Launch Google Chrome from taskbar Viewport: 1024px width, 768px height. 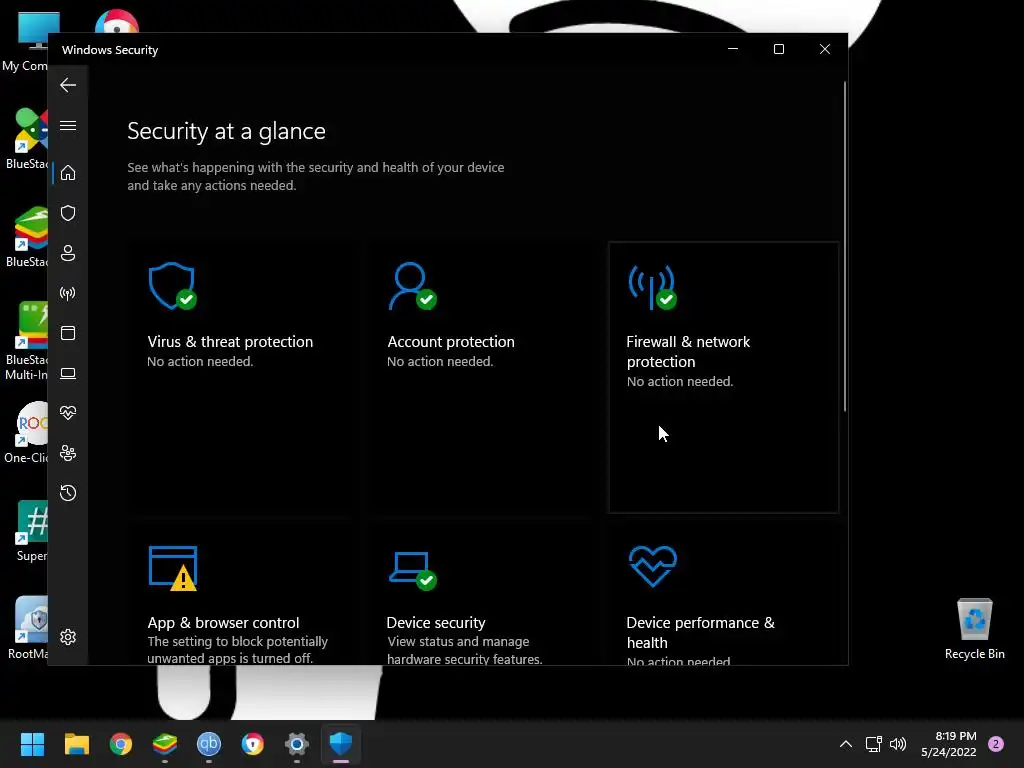click(x=121, y=744)
